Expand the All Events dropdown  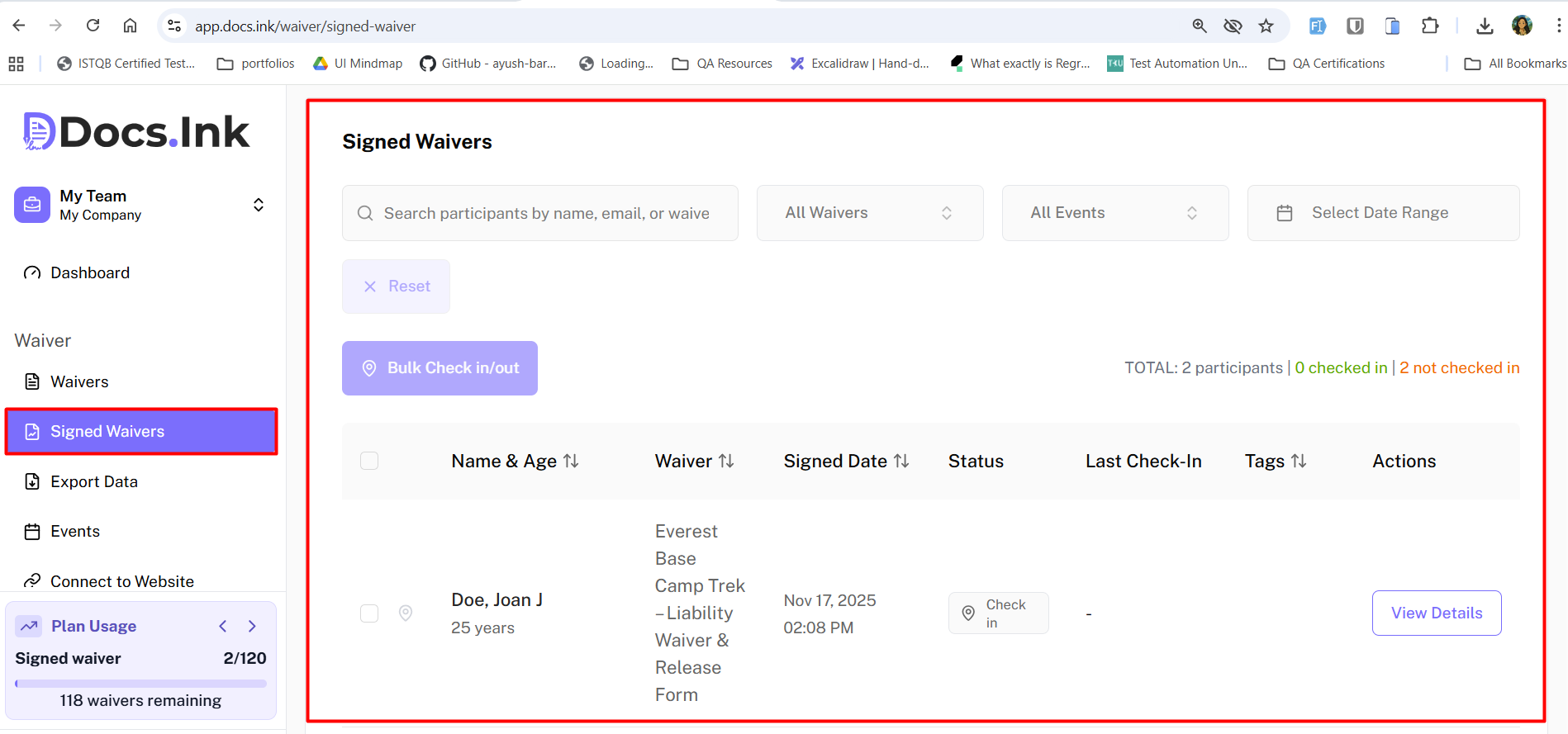click(1114, 213)
